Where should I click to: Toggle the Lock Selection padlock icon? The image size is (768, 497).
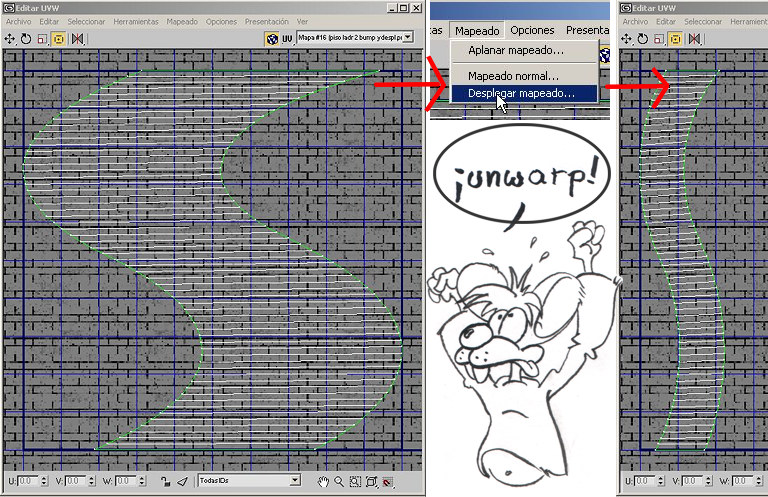(x=165, y=482)
